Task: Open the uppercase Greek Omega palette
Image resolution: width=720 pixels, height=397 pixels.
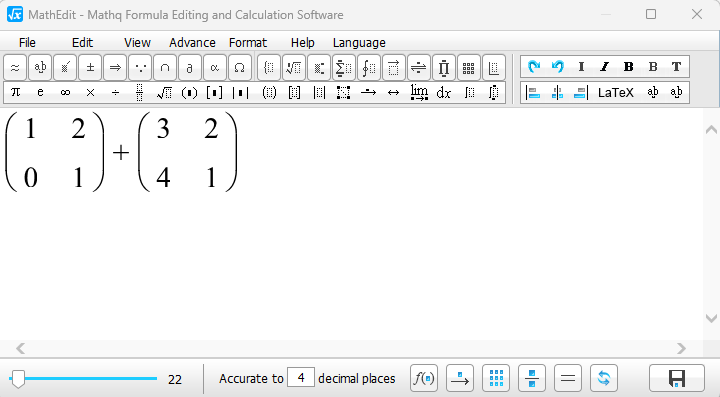Action: pos(239,68)
